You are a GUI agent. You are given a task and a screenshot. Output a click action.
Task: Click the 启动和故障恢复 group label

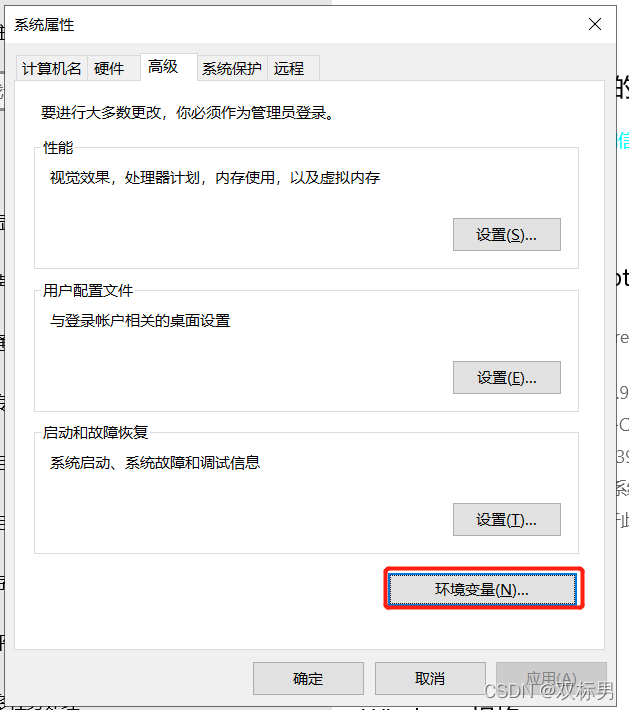(x=95, y=432)
